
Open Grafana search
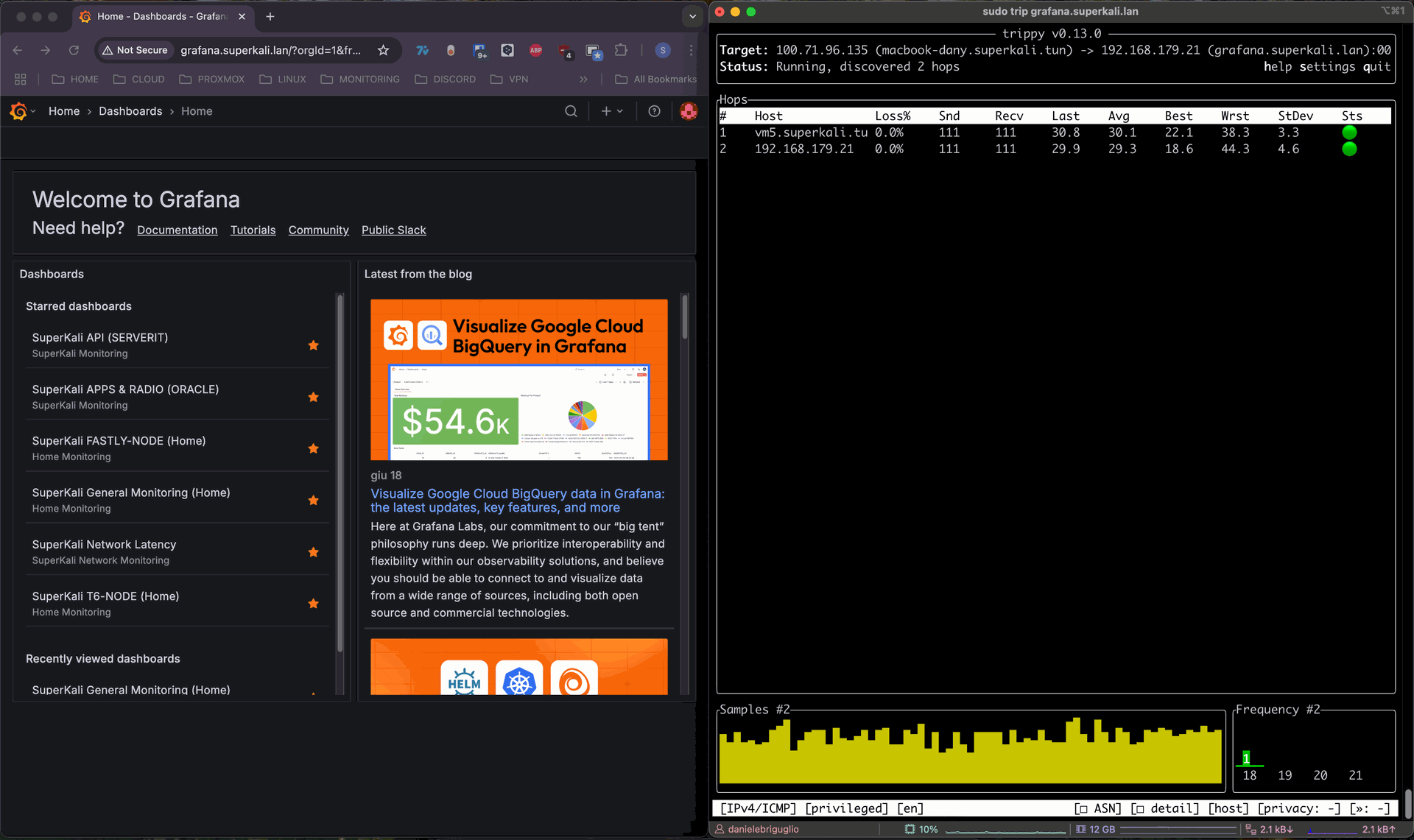click(571, 111)
